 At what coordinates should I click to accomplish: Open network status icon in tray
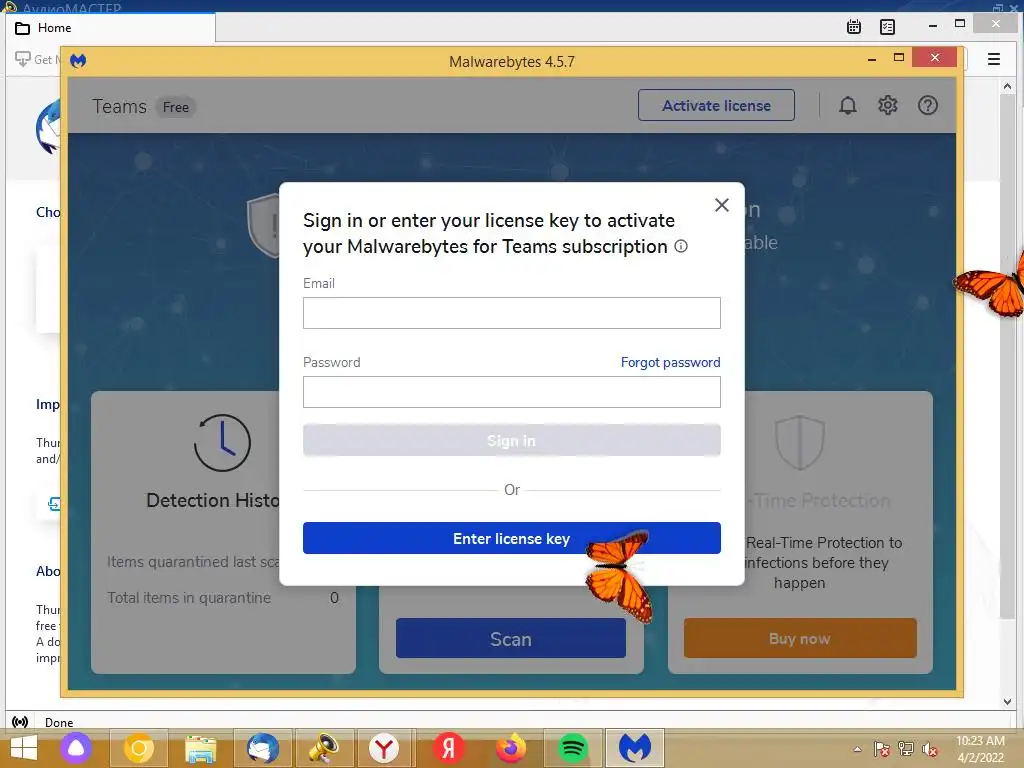click(x=906, y=749)
